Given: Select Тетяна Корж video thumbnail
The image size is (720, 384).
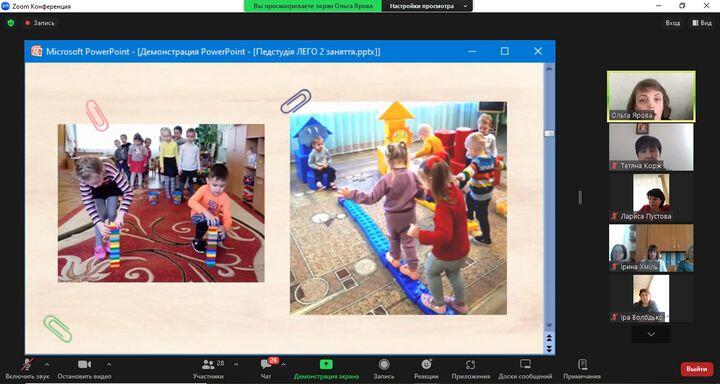Looking at the screenshot, I should [651, 147].
